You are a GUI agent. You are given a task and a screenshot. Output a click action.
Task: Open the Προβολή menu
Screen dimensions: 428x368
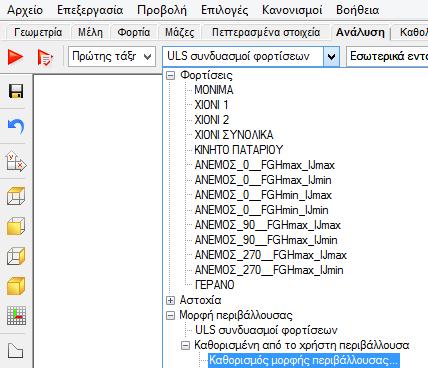coord(162,10)
